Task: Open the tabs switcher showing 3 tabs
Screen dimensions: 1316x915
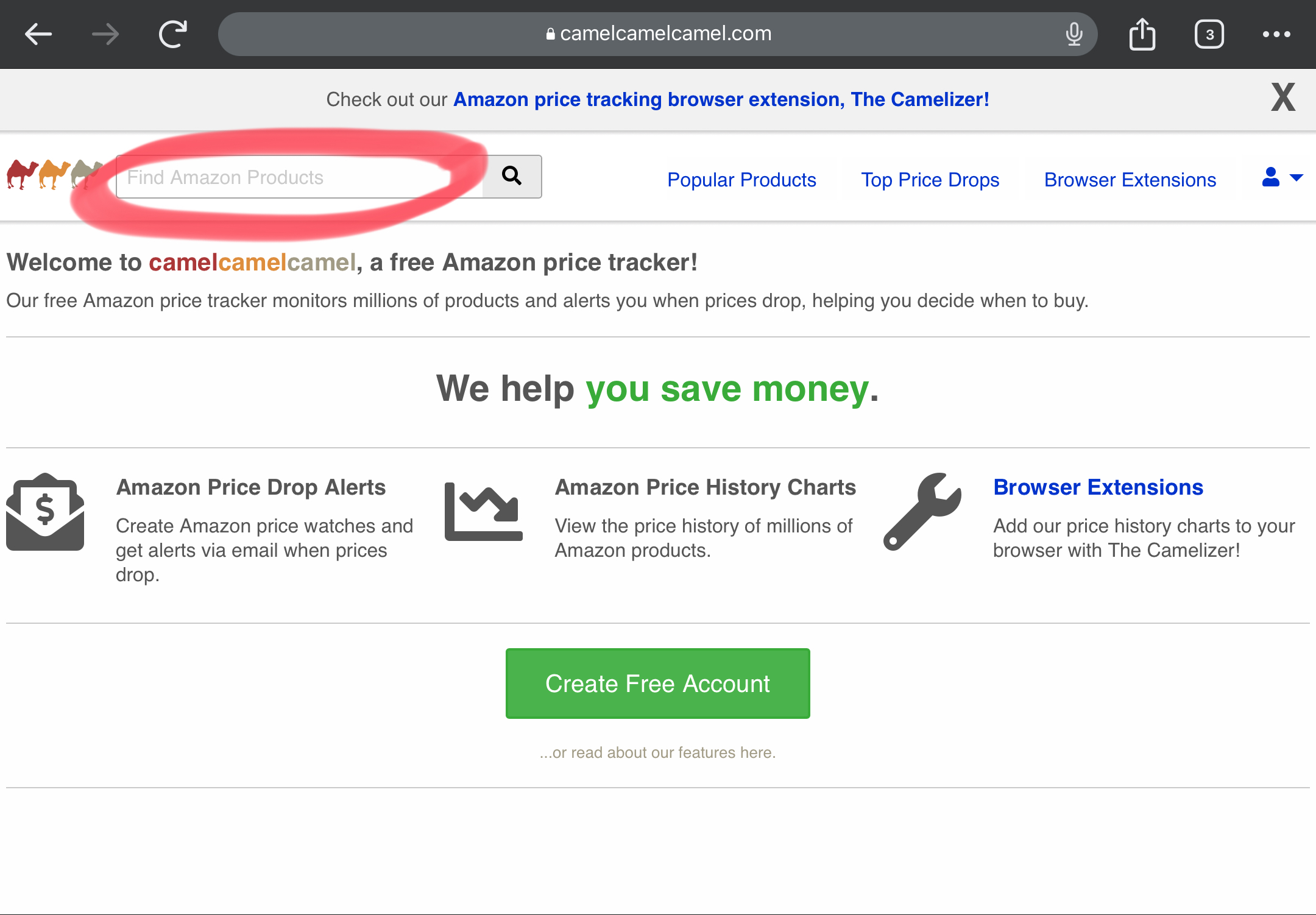Action: (x=1209, y=34)
